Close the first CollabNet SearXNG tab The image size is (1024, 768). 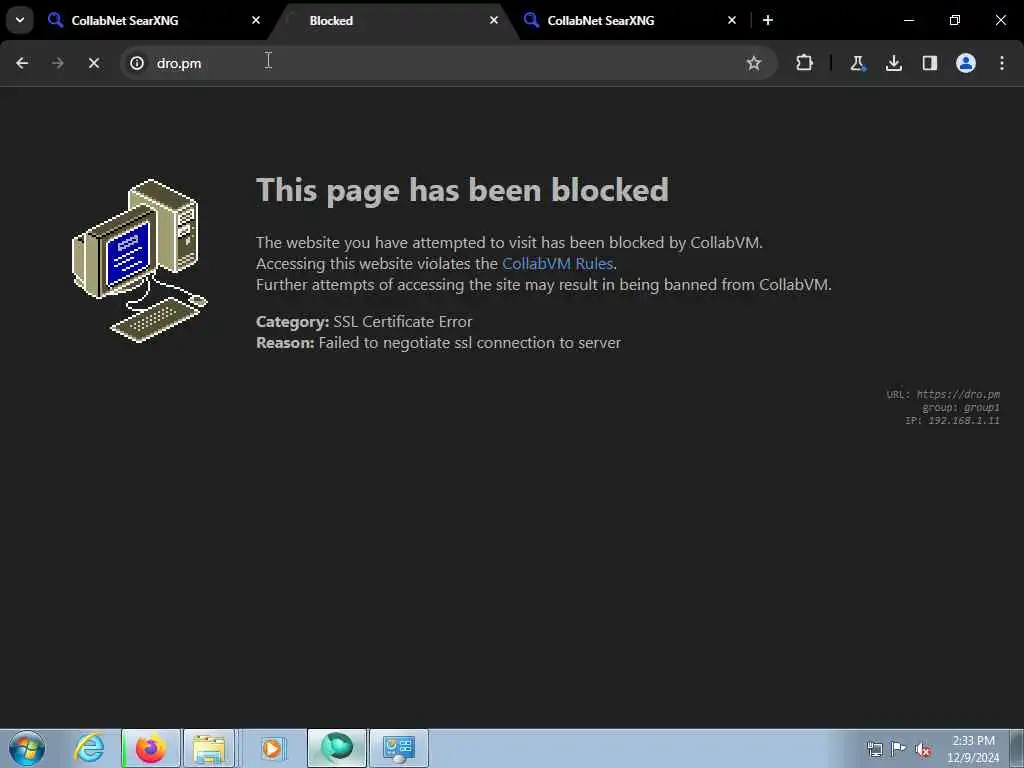[x=256, y=20]
